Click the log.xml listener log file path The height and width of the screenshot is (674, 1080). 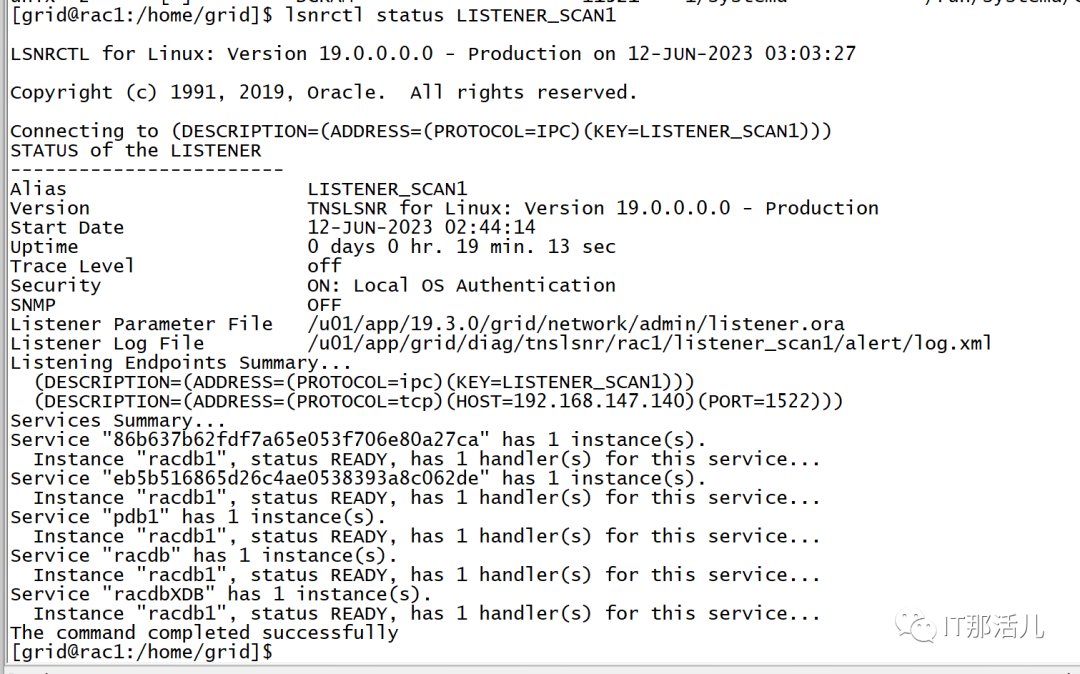[x=650, y=343]
